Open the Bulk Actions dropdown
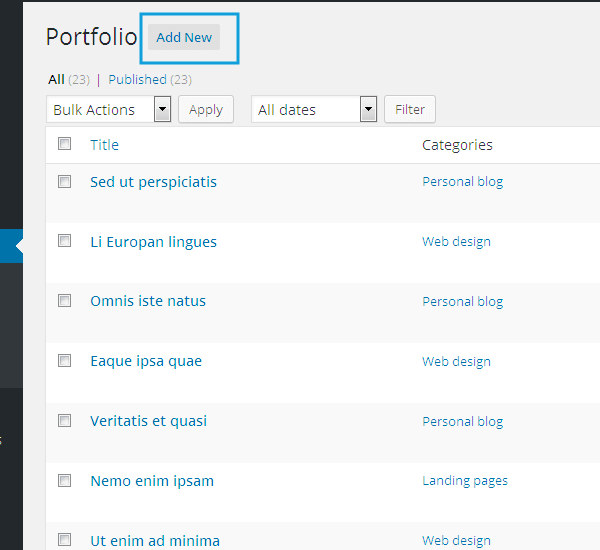The image size is (600, 550). 108,110
